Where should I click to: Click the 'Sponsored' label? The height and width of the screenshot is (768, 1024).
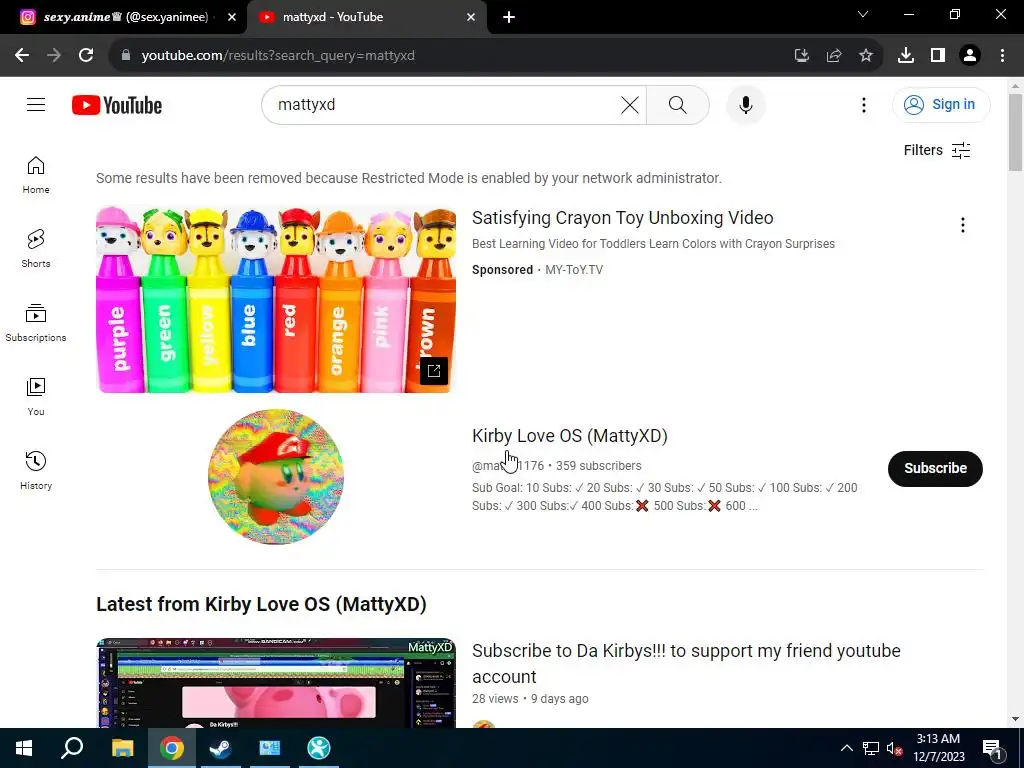tap(502, 270)
